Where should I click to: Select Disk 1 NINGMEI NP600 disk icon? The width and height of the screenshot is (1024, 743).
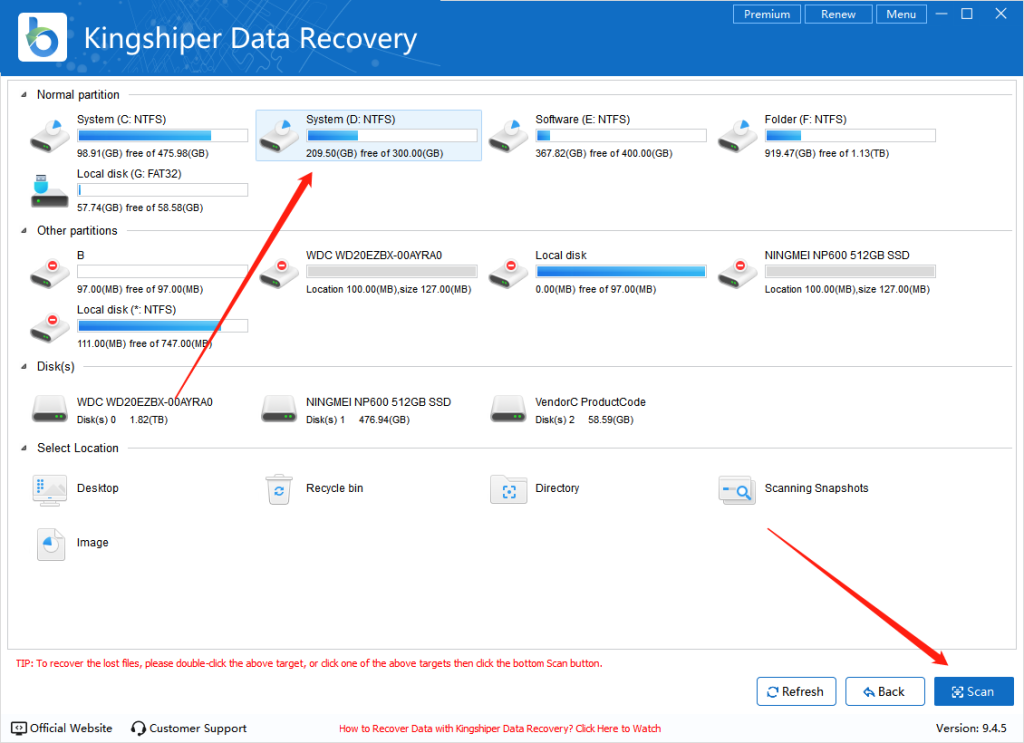click(x=279, y=409)
